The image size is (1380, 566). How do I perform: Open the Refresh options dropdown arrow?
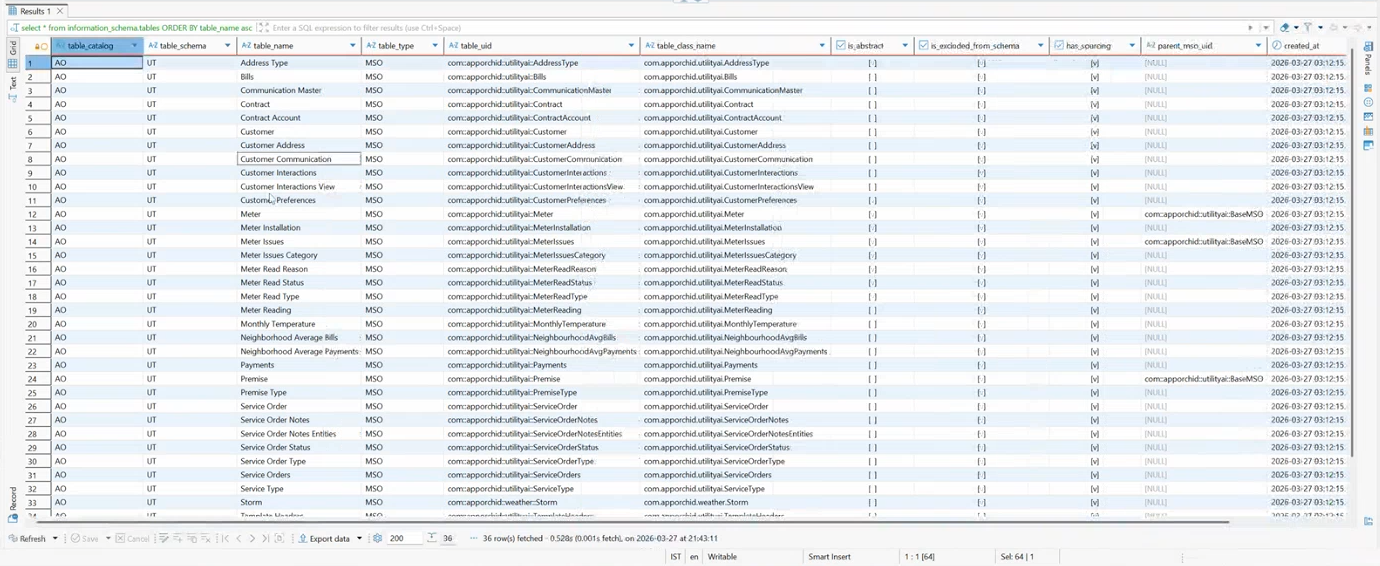[55, 538]
